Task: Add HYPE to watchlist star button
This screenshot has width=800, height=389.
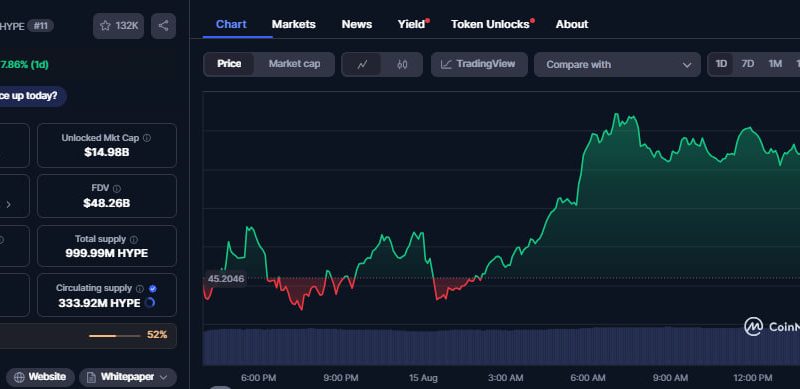Action: point(118,26)
